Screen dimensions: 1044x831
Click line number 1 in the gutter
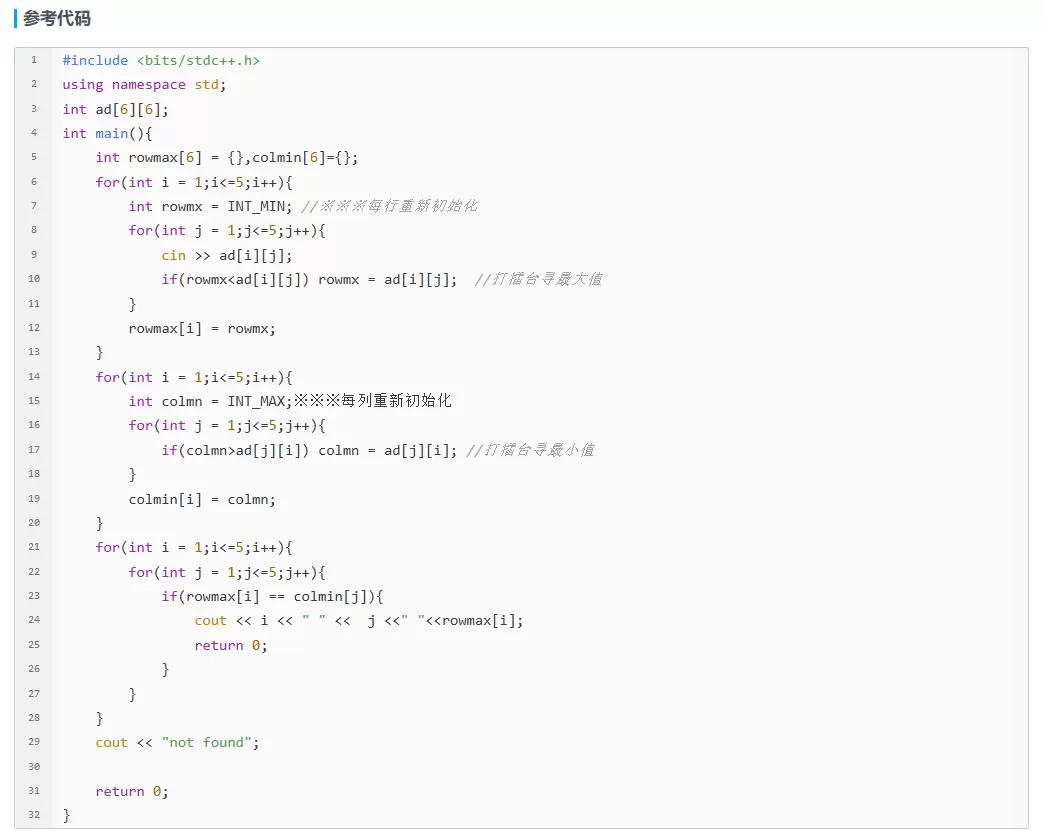tap(34, 60)
